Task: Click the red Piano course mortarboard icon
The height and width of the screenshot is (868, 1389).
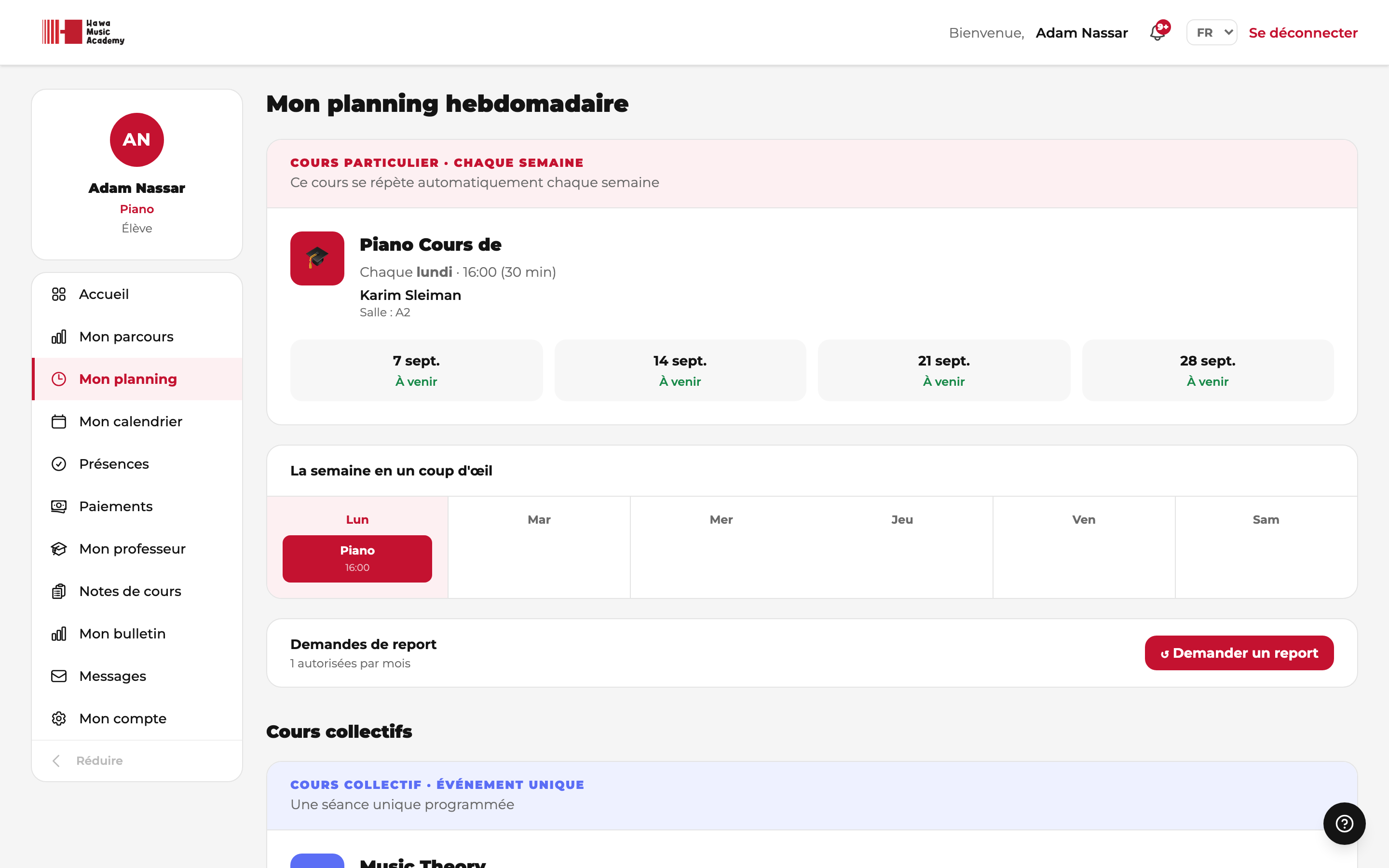Action: pyautogui.click(x=317, y=258)
